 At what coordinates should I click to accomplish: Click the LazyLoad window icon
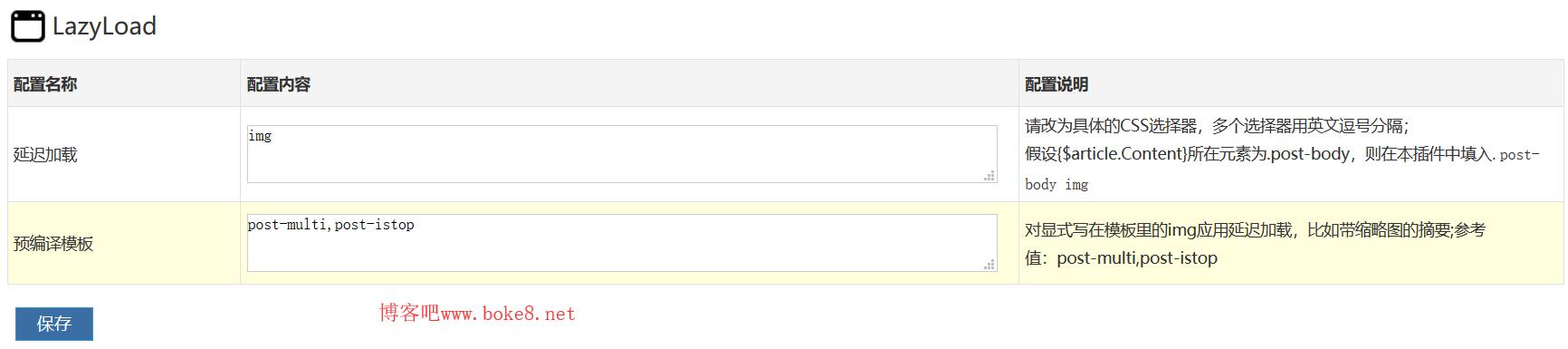27,26
